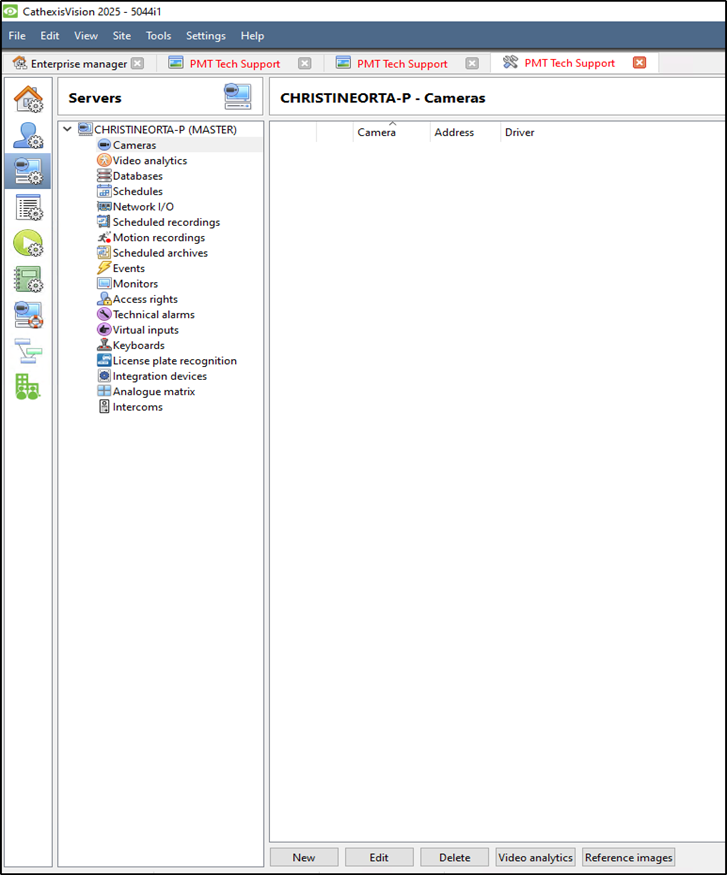
Task: Select Technical alarms in the server tree
Action: 154,315
